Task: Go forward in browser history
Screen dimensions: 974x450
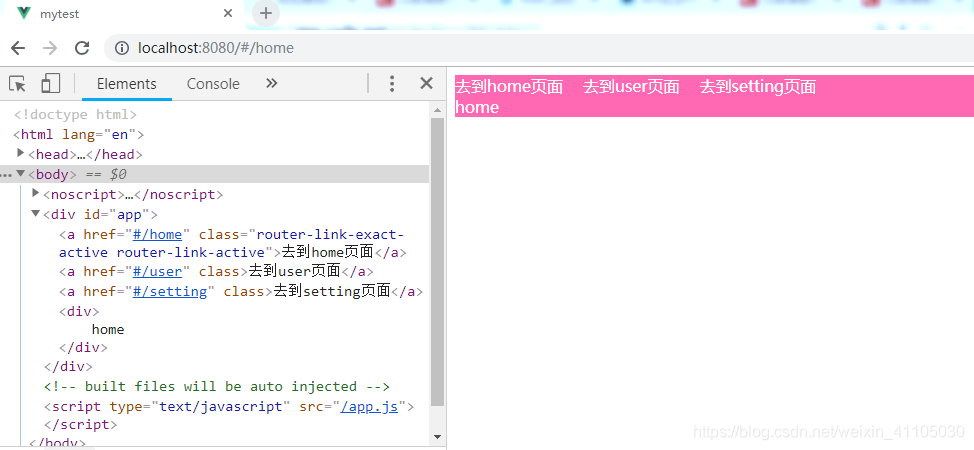Action: [50, 48]
